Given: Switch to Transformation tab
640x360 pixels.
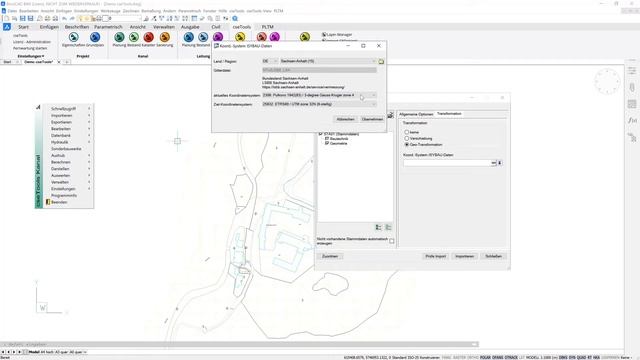Looking at the screenshot, I should [x=449, y=114].
